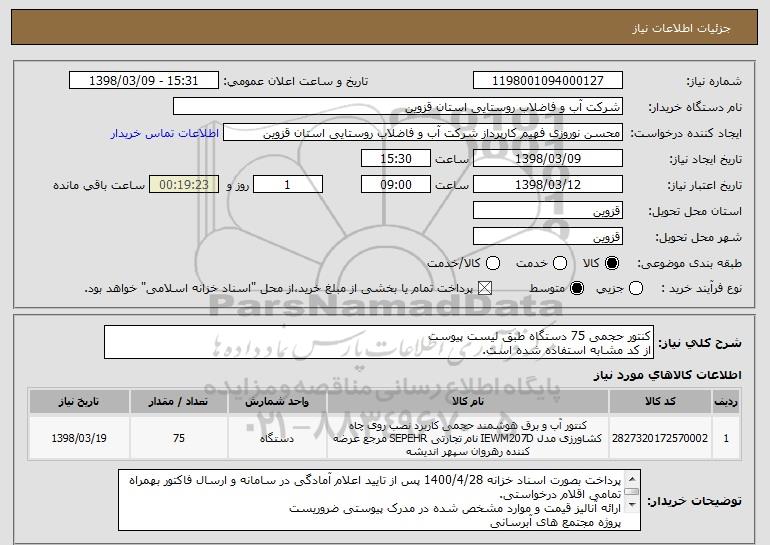Click the شهر محل تحویل field
The width and height of the screenshot is (770, 545).
pos(548,237)
